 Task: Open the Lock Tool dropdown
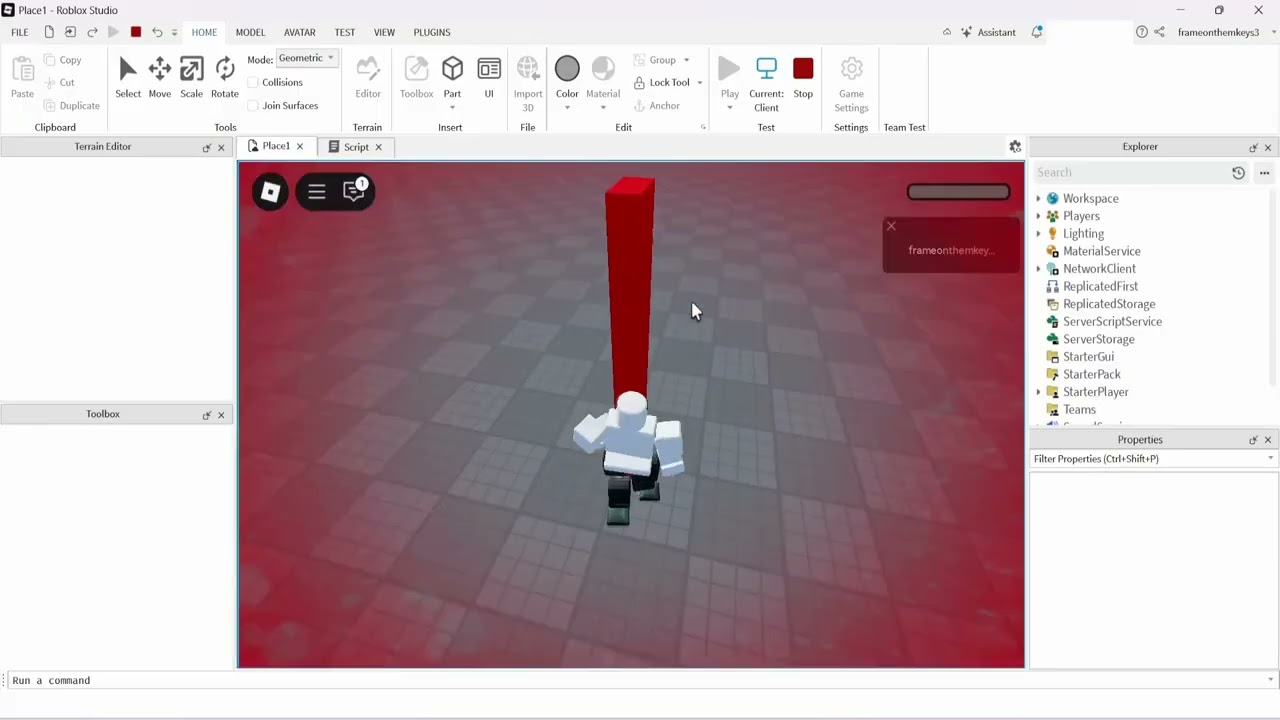point(699,83)
